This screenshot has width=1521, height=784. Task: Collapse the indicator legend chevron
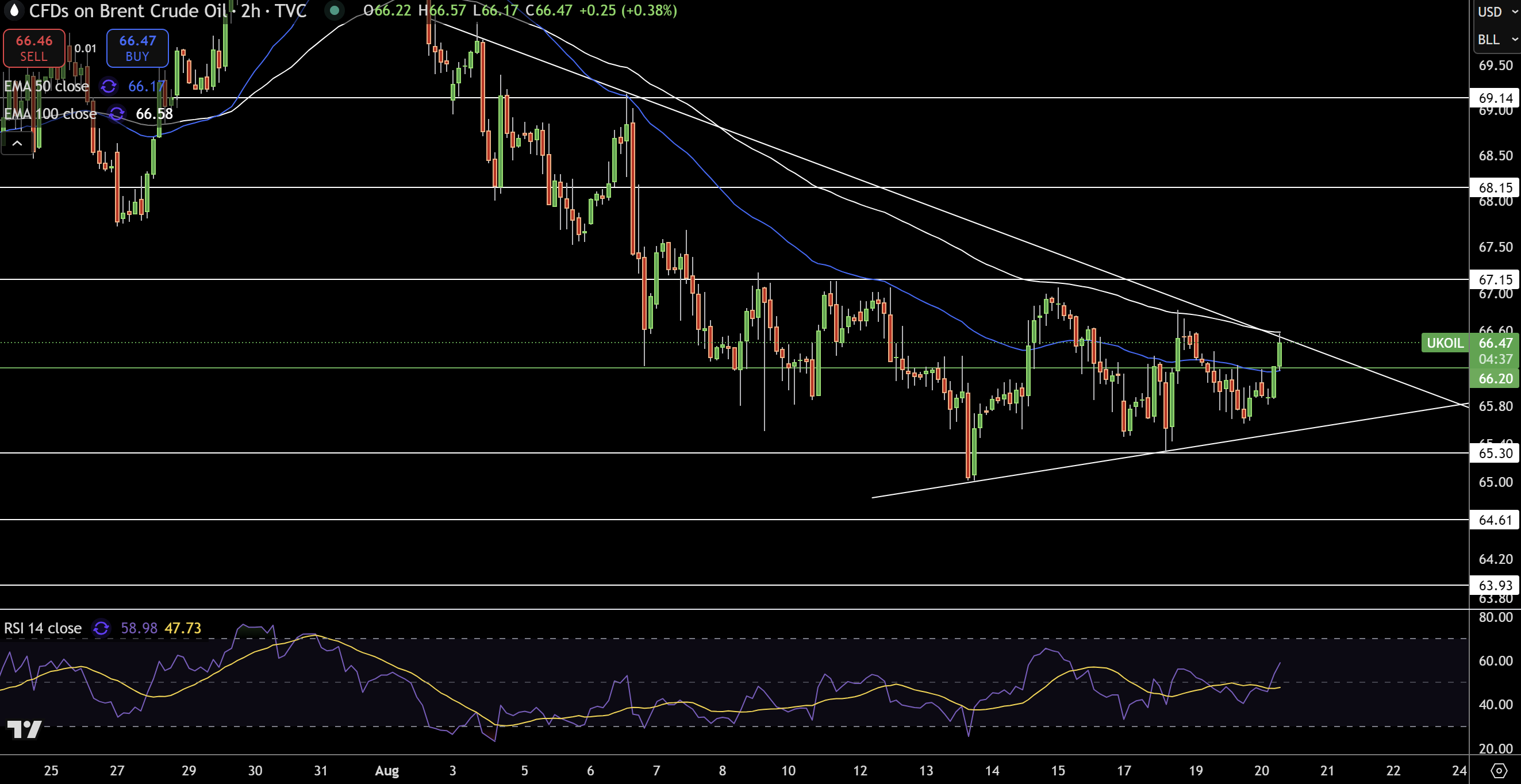click(x=17, y=143)
